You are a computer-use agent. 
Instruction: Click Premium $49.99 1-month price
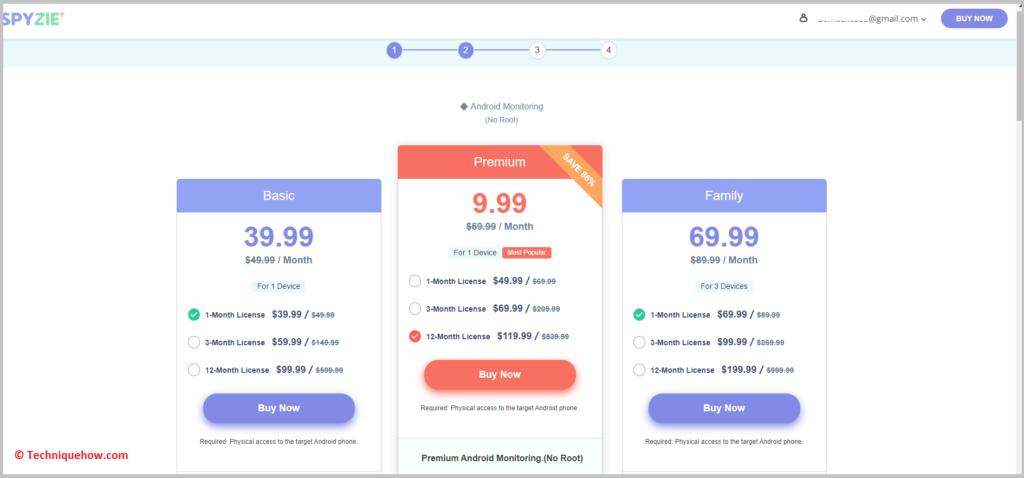pos(507,281)
